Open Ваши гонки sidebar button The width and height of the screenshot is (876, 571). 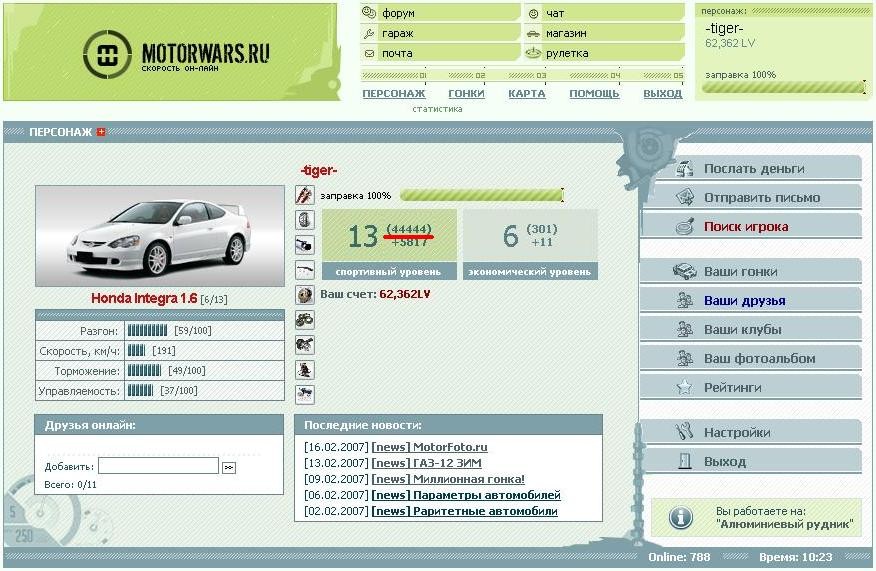[751, 272]
